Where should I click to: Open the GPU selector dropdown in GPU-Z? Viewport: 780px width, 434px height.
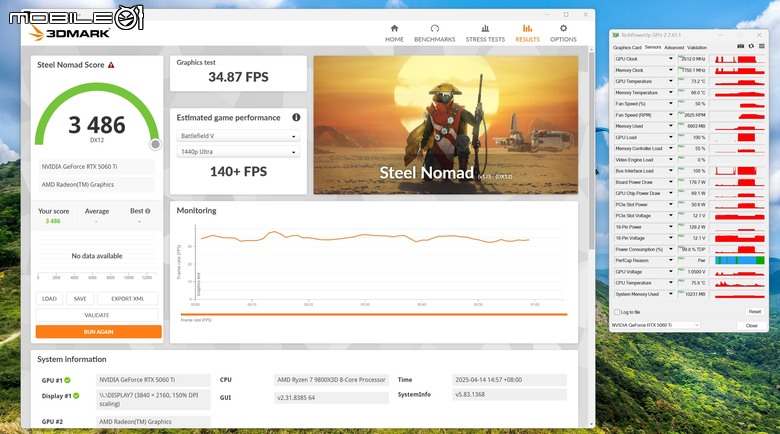pos(655,325)
